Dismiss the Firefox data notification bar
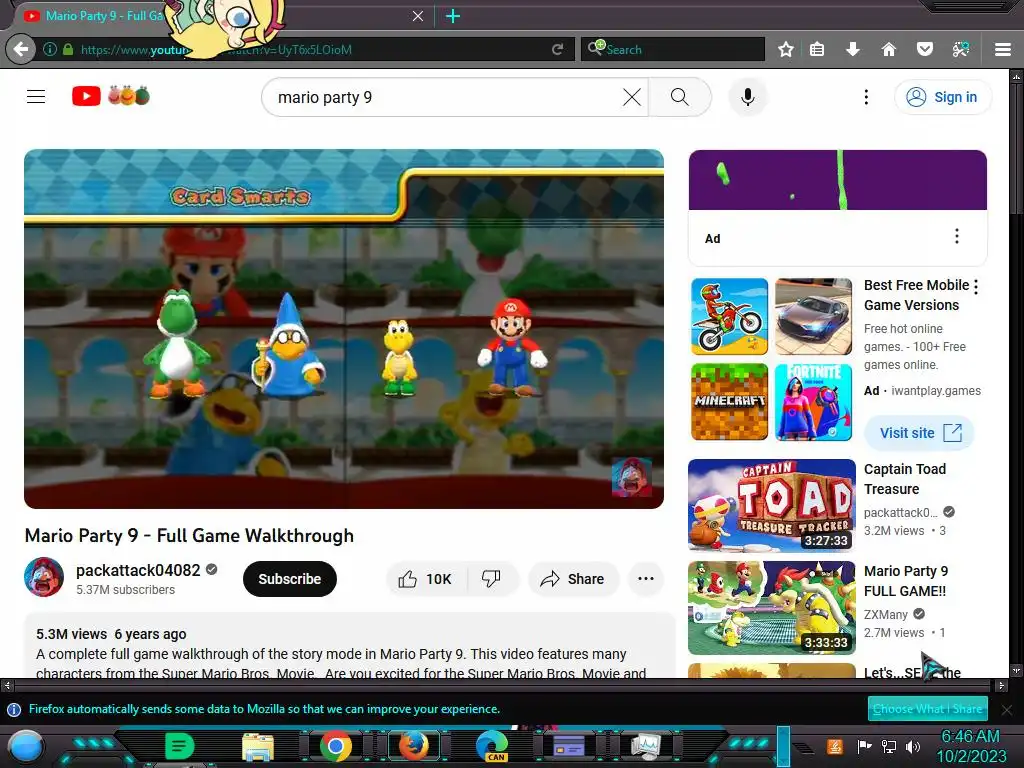 [x=1007, y=709]
